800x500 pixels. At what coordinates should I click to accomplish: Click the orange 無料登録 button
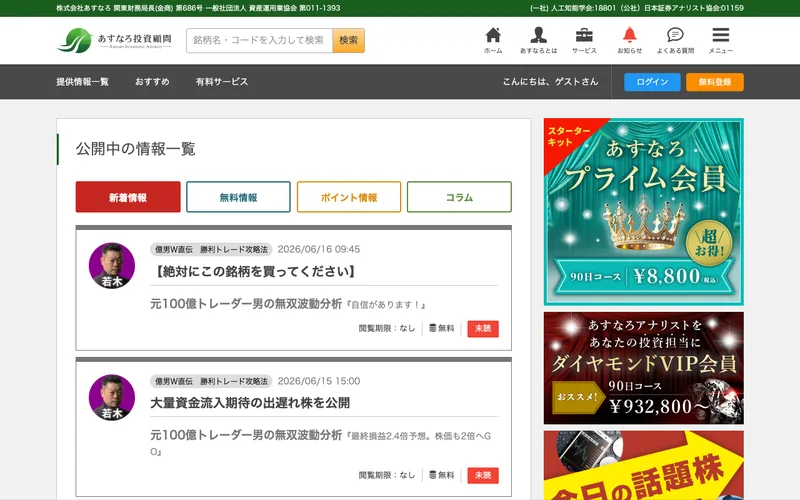[x=715, y=82]
